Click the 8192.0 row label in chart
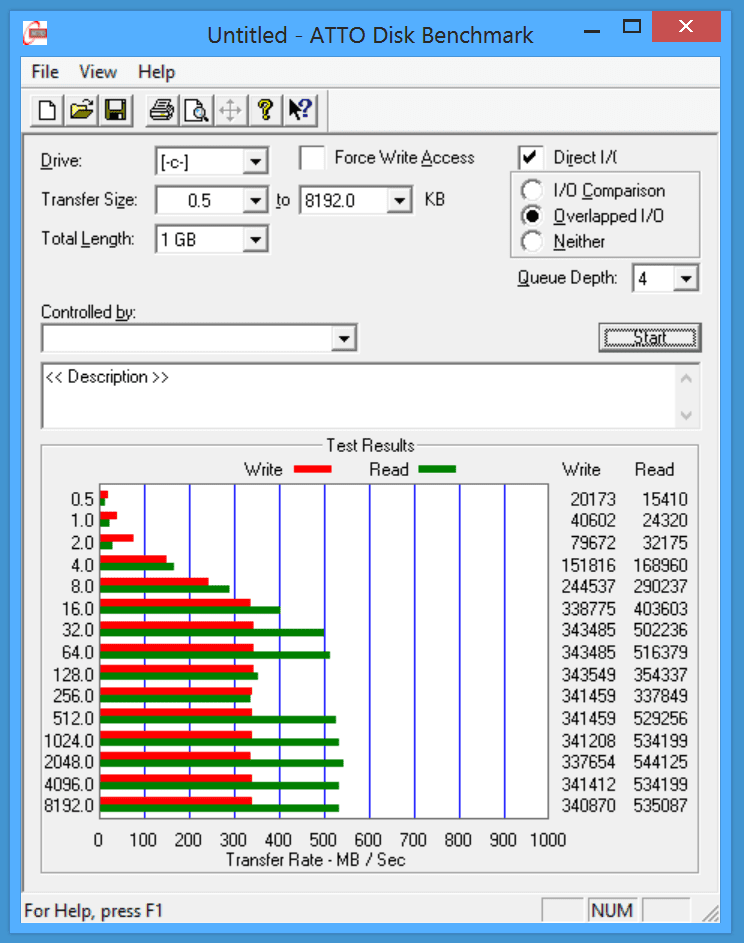Screen dimensions: 744x943 [x=69, y=805]
